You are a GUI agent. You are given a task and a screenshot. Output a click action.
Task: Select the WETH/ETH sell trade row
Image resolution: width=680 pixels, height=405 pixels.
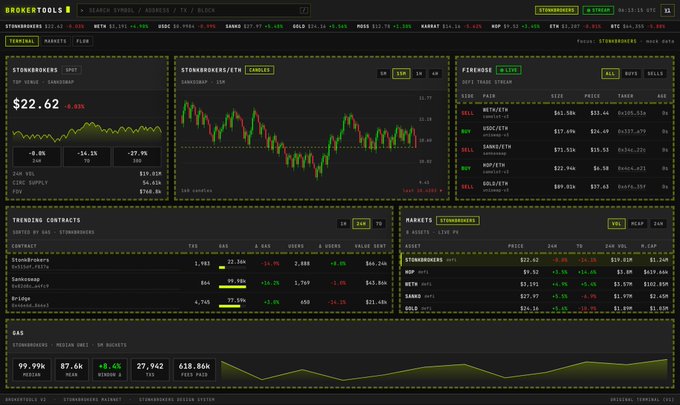coord(565,113)
